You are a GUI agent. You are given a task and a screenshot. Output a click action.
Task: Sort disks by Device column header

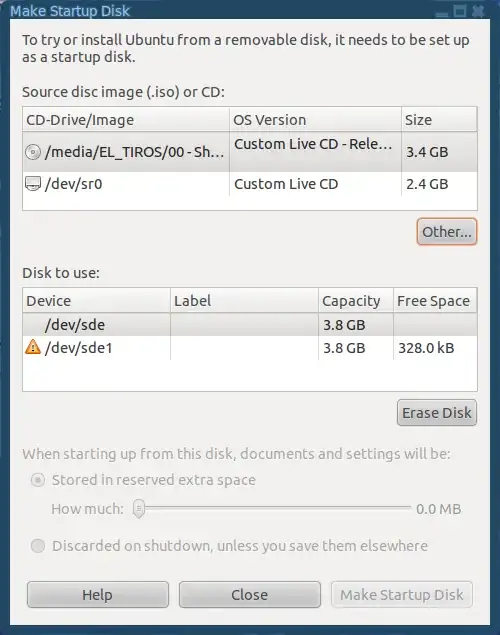(x=96, y=300)
